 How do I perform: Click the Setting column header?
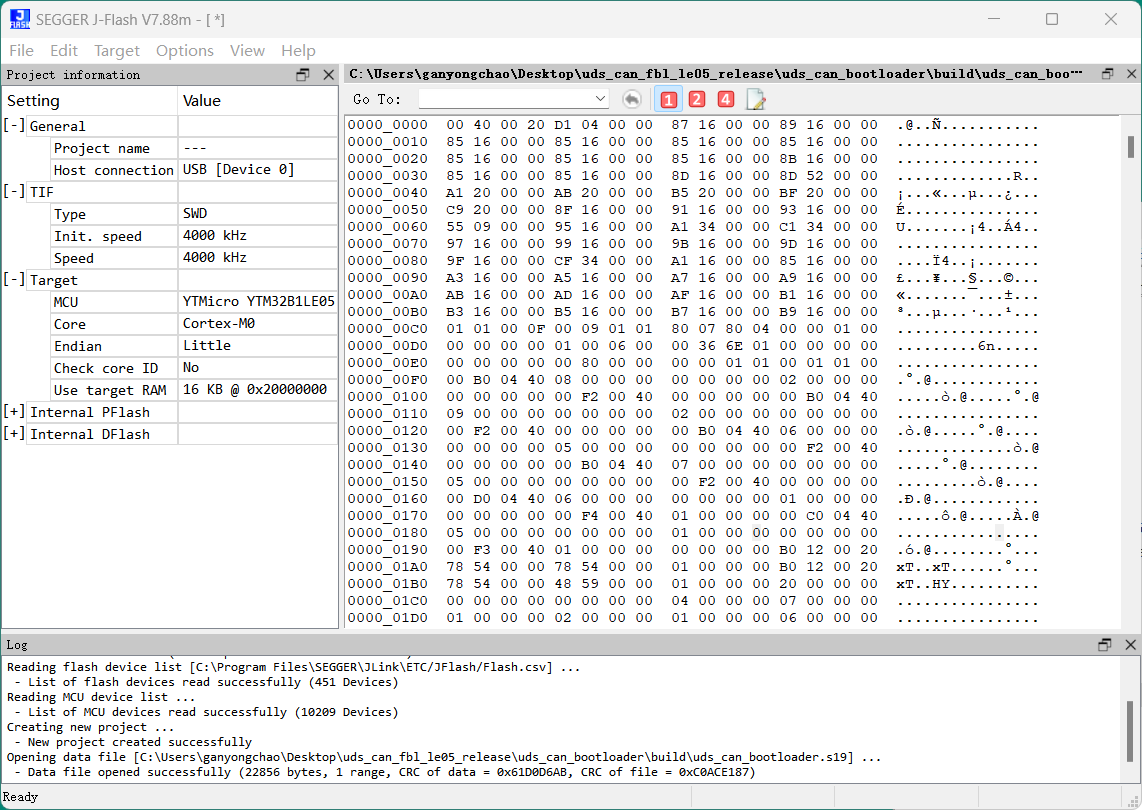90,101
